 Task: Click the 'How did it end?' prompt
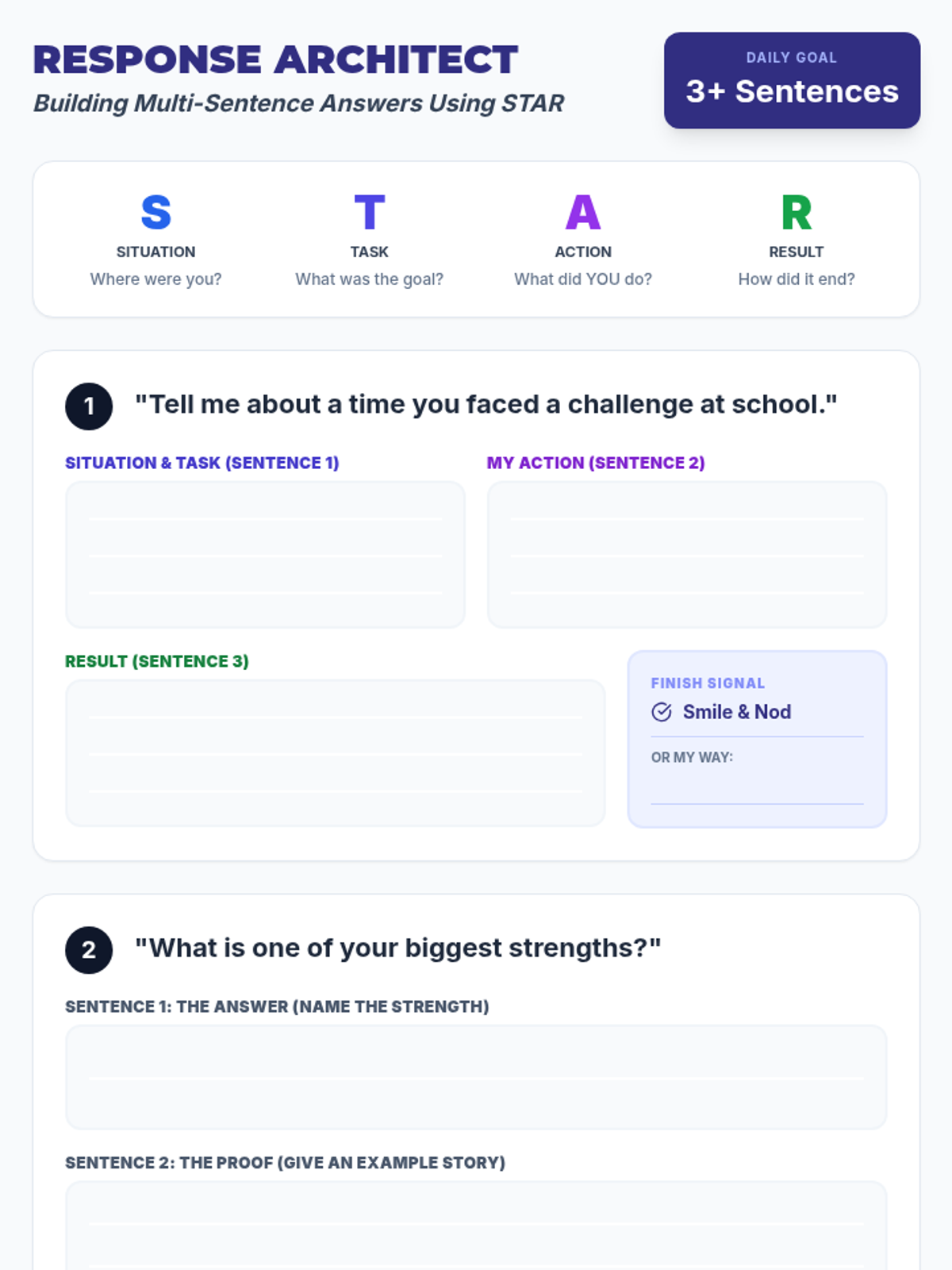[x=796, y=279]
